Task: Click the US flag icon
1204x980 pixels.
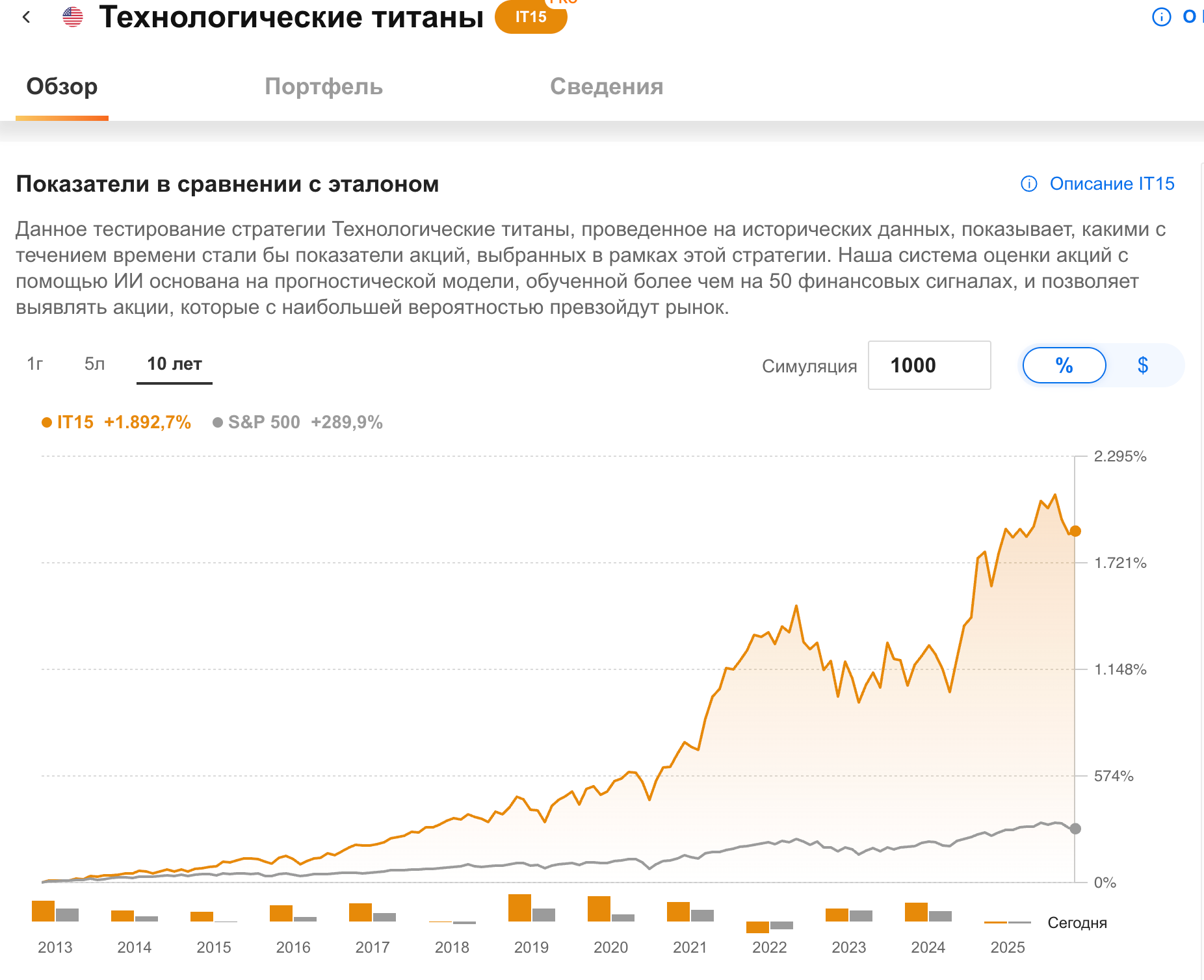Action: (73, 17)
